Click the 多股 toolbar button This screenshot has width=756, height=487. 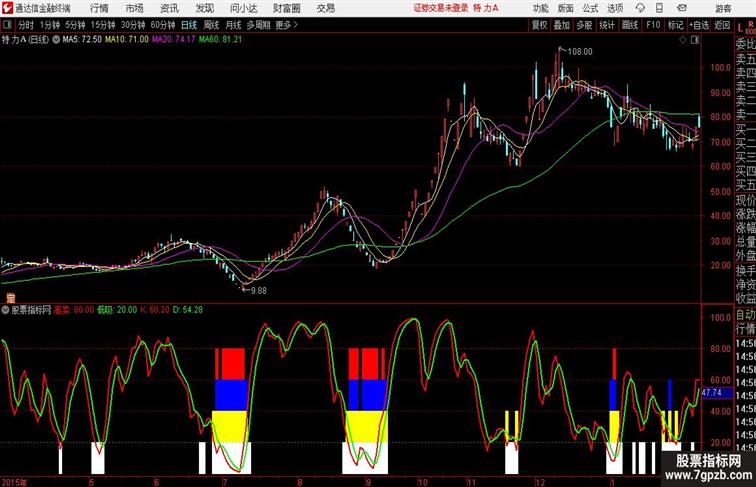pos(584,25)
